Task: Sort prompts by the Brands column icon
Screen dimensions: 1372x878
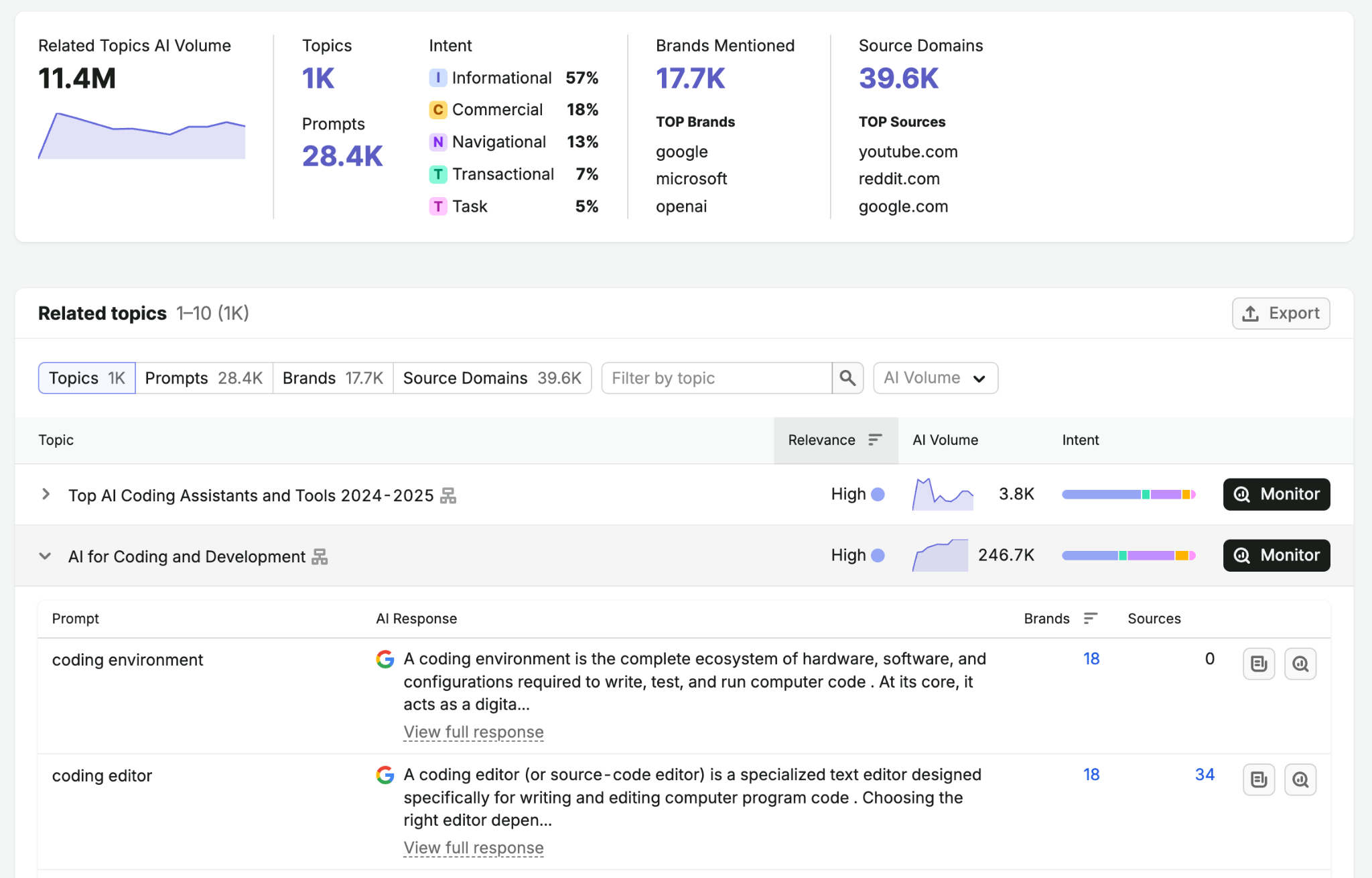Action: click(x=1090, y=618)
